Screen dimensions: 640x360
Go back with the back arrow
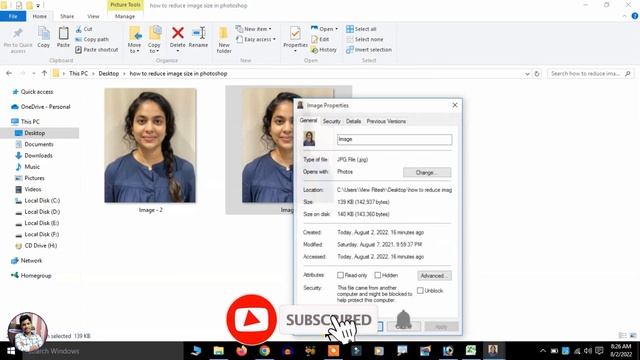(x=9, y=73)
